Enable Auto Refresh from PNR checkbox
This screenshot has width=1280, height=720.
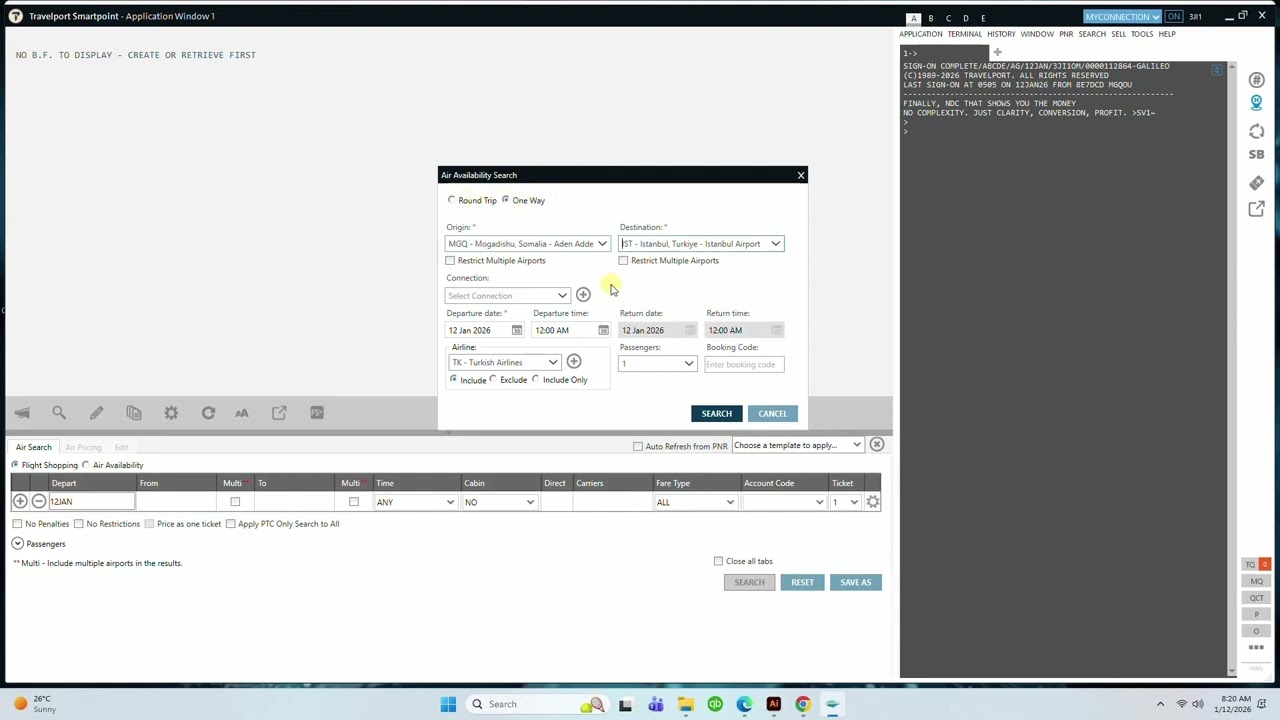pos(638,446)
